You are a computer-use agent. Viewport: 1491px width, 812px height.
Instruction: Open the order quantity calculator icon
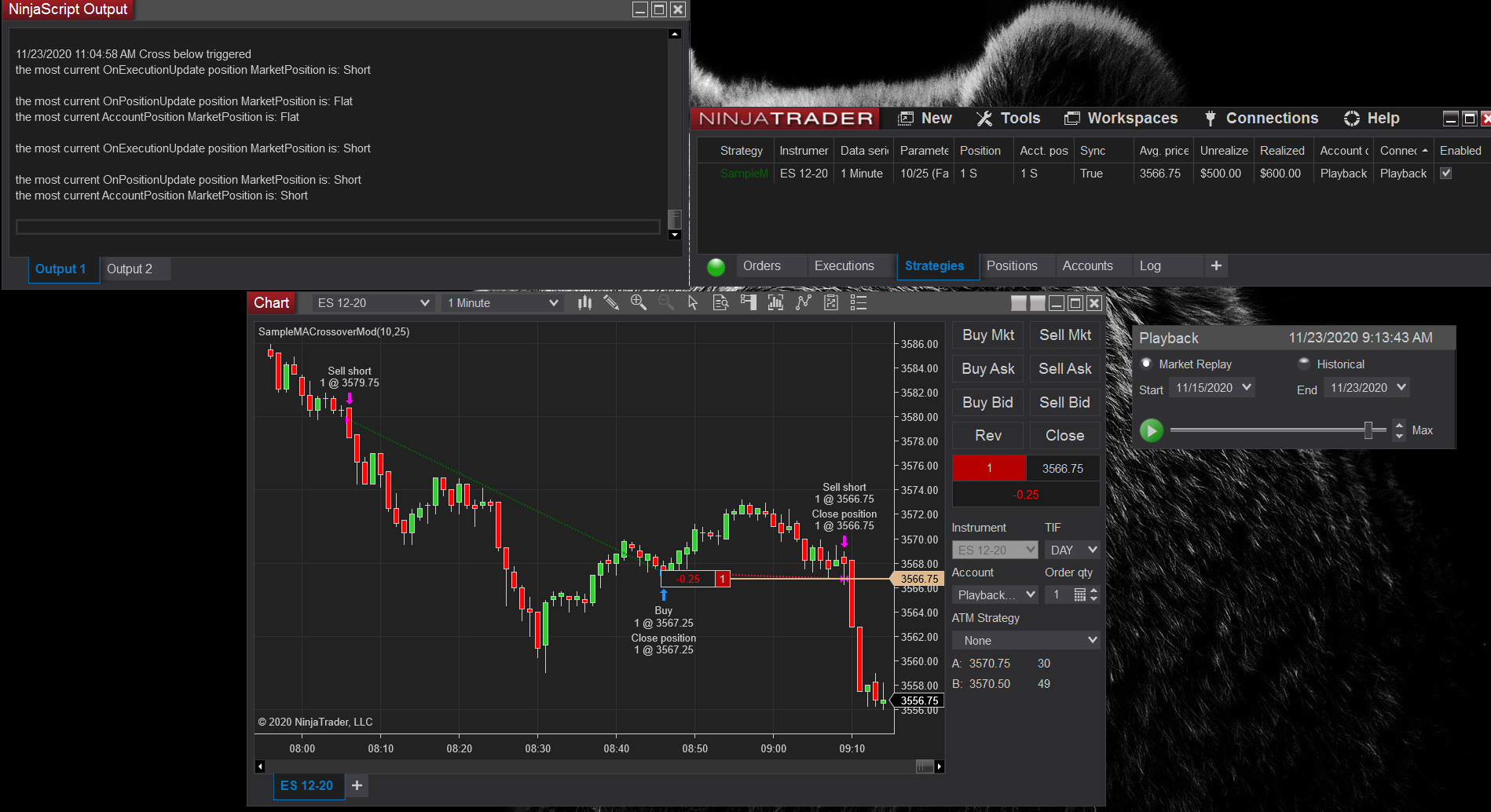pyautogui.click(x=1080, y=595)
